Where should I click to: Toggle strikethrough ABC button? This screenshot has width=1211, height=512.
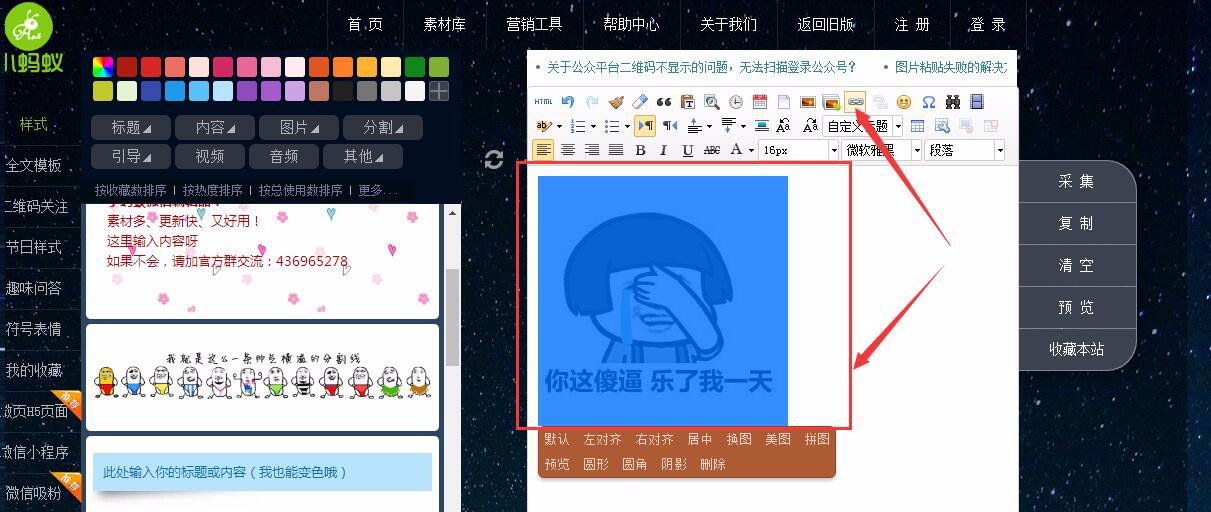(x=712, y=150)
